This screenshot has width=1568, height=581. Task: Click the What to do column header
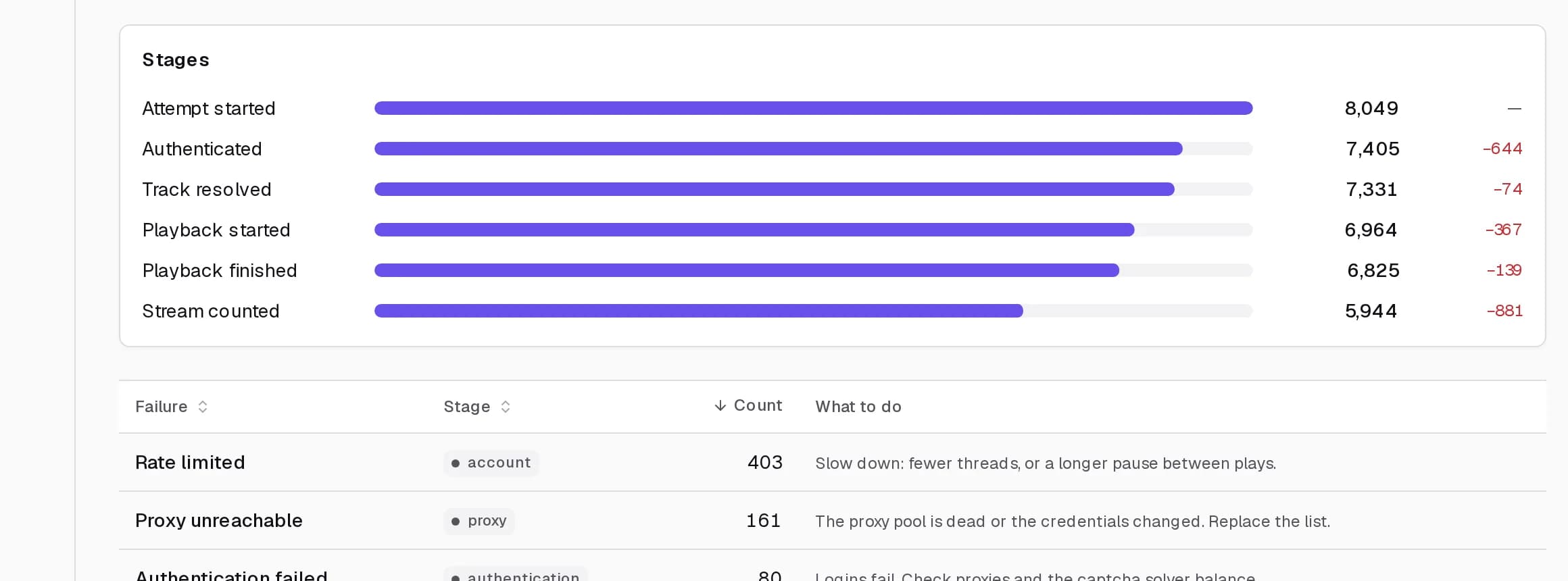point(858,407)
